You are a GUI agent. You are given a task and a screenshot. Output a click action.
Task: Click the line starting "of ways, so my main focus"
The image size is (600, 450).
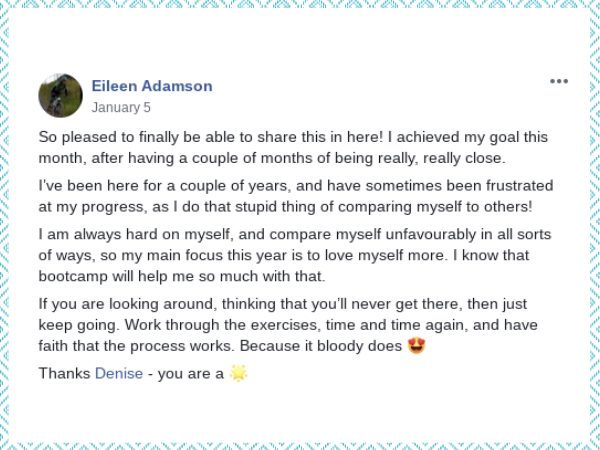click(x=284, y=255)
